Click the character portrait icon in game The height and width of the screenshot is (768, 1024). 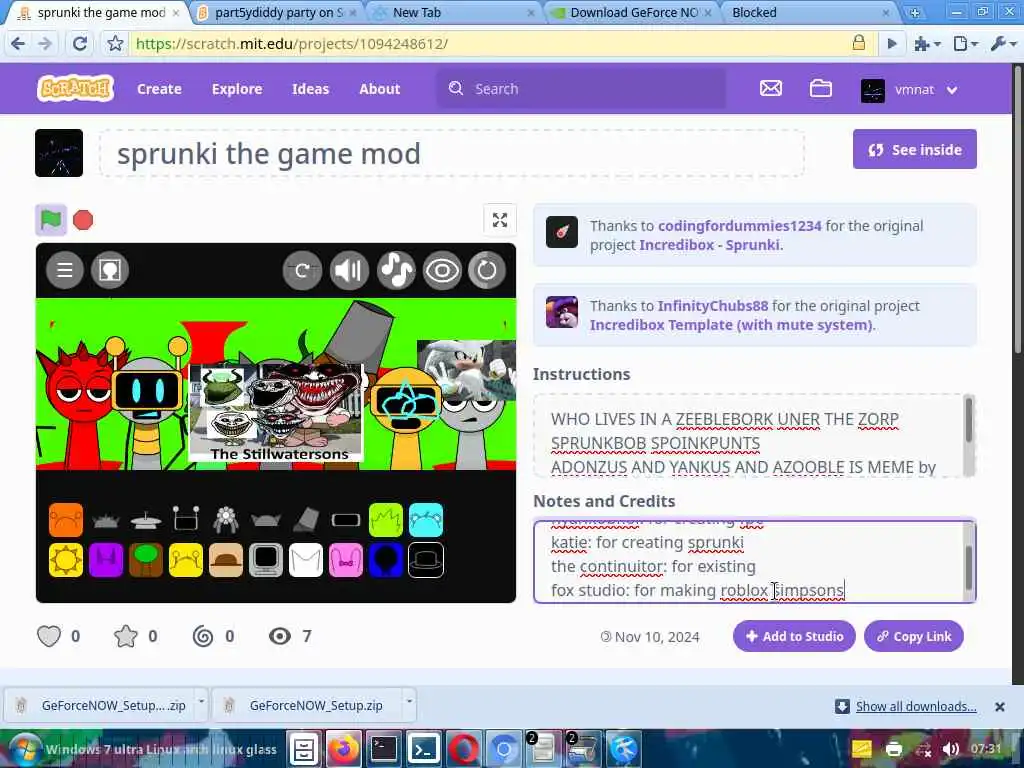(x=110, y=270)
